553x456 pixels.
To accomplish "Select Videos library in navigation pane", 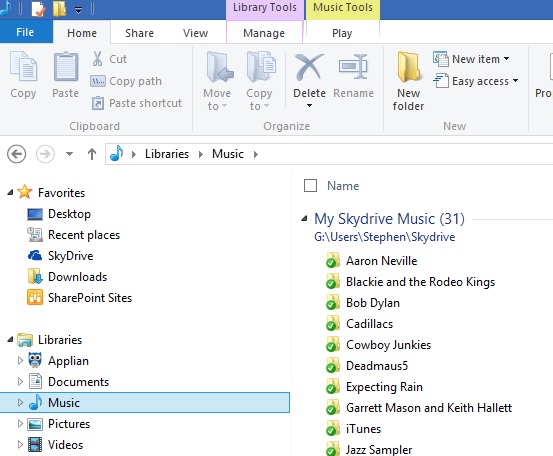I will coord(55,444).
